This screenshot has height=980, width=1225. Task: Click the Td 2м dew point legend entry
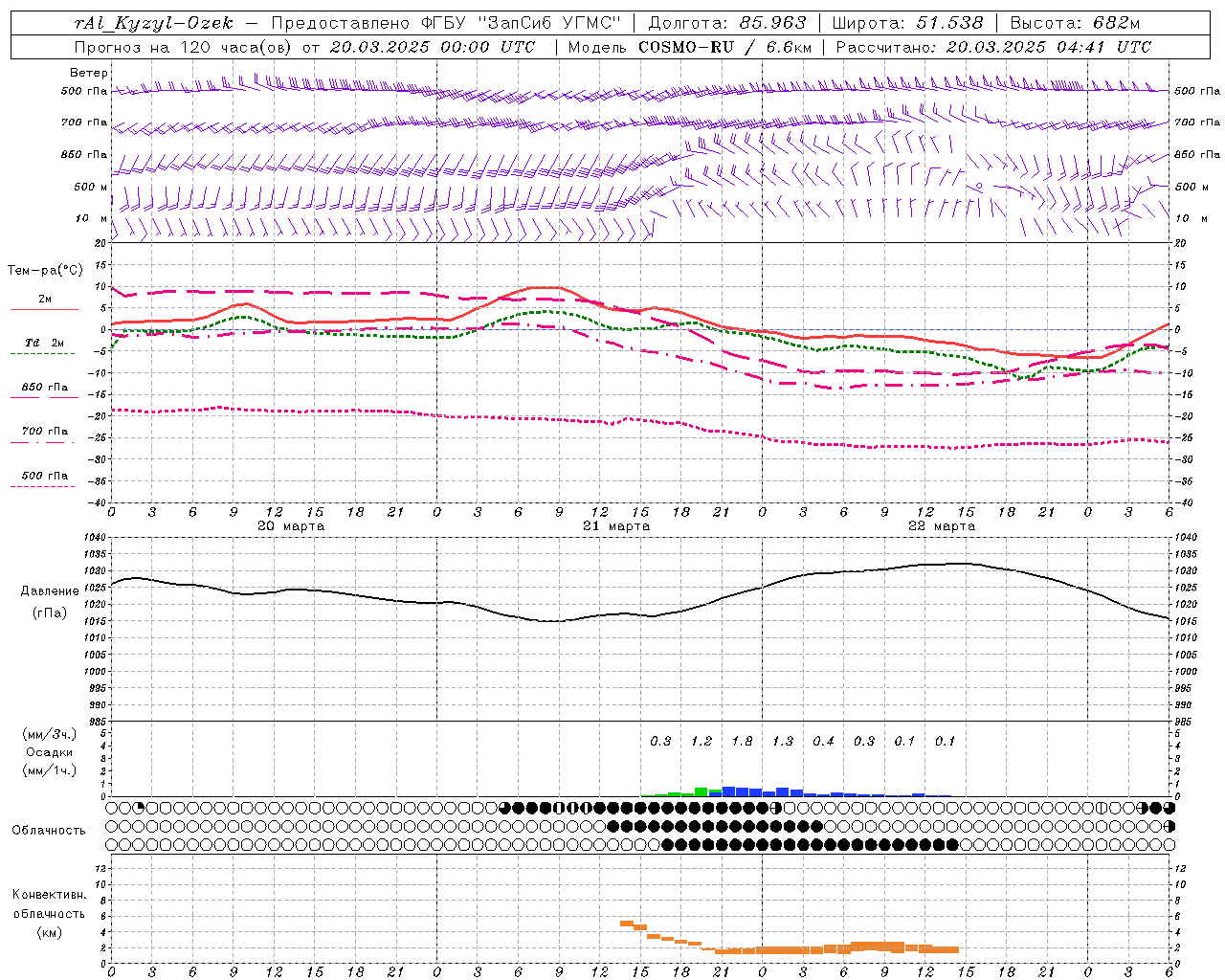point(45,343)
